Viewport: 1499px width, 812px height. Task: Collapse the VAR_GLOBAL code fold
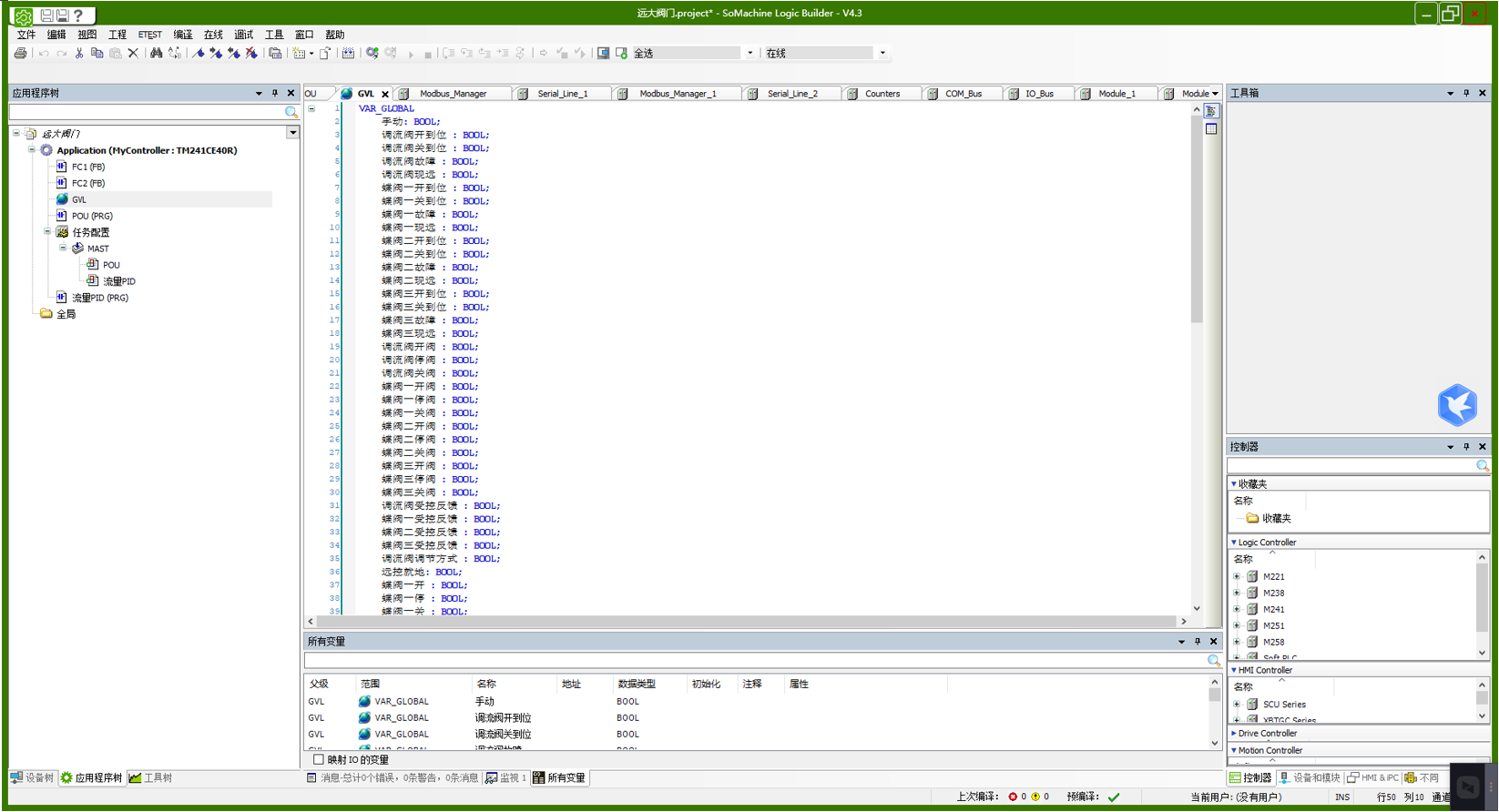tap(311, 108)
